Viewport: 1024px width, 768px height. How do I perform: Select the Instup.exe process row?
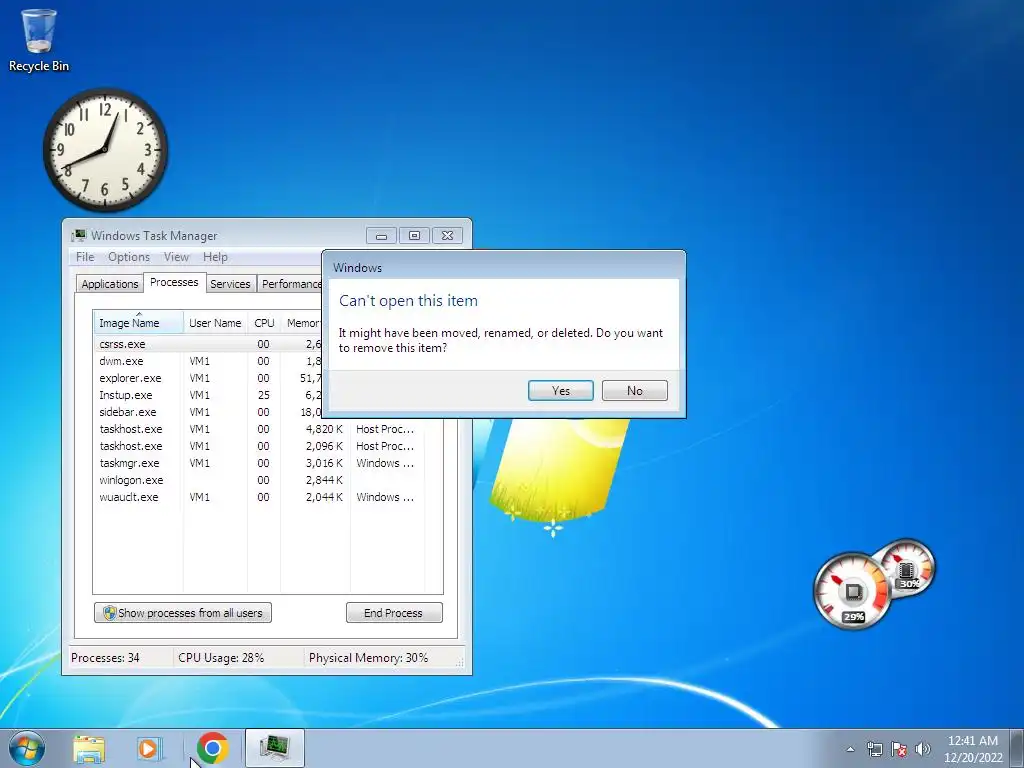click(x=208, y=395)
